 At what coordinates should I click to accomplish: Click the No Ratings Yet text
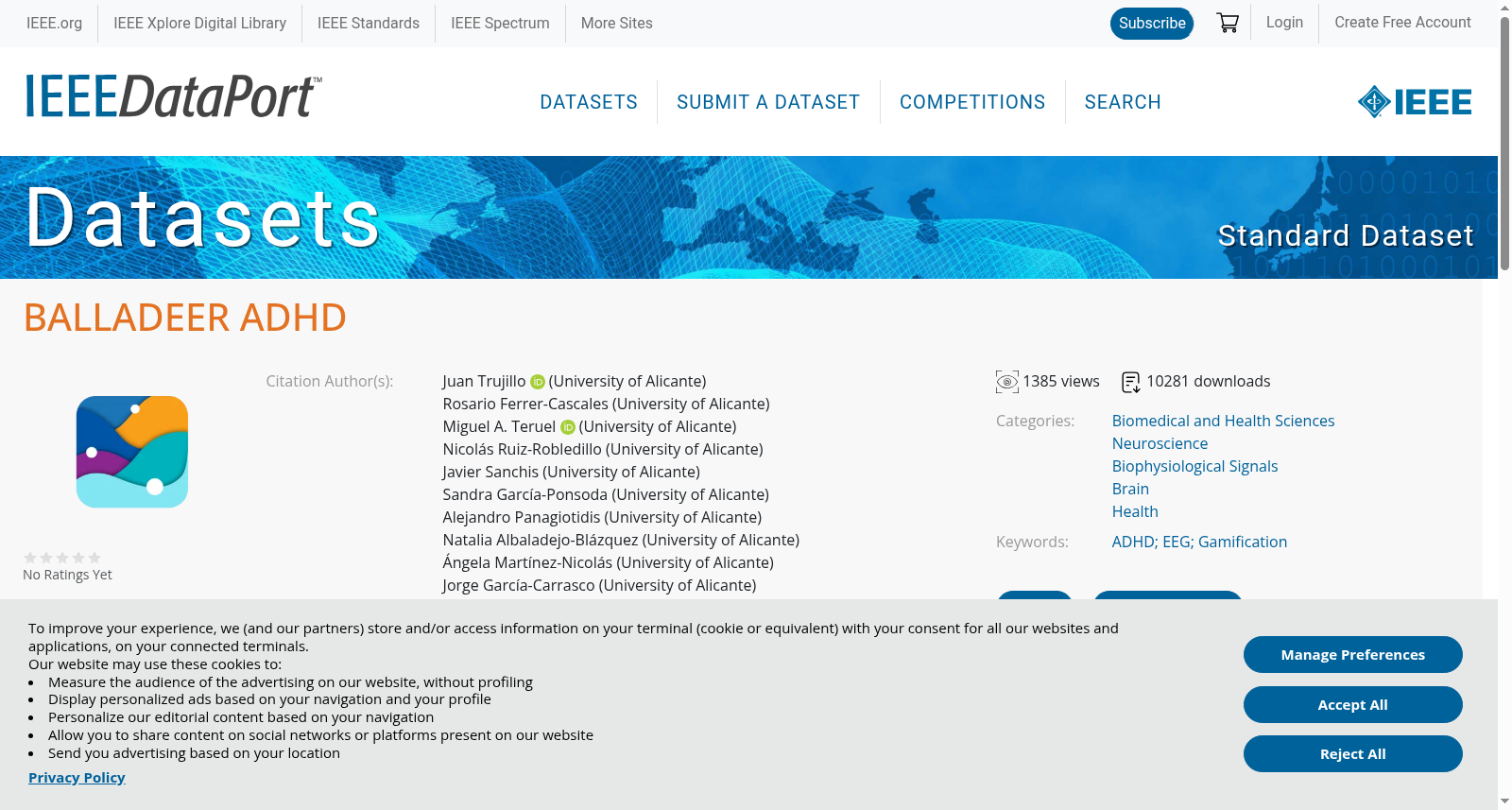click(67, 575)
